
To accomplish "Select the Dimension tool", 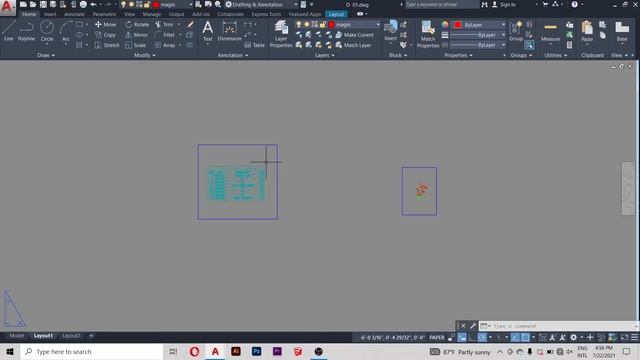I will pos(229,31).
